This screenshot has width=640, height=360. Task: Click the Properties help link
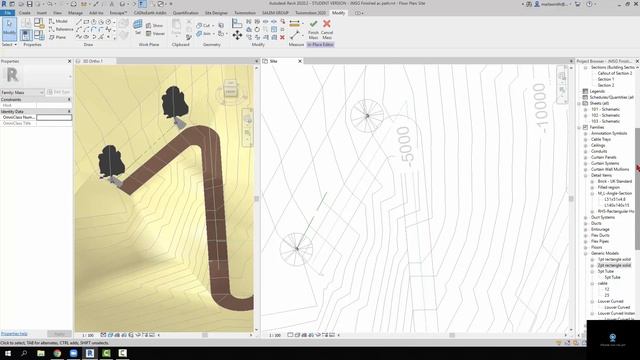click(14, 334)
